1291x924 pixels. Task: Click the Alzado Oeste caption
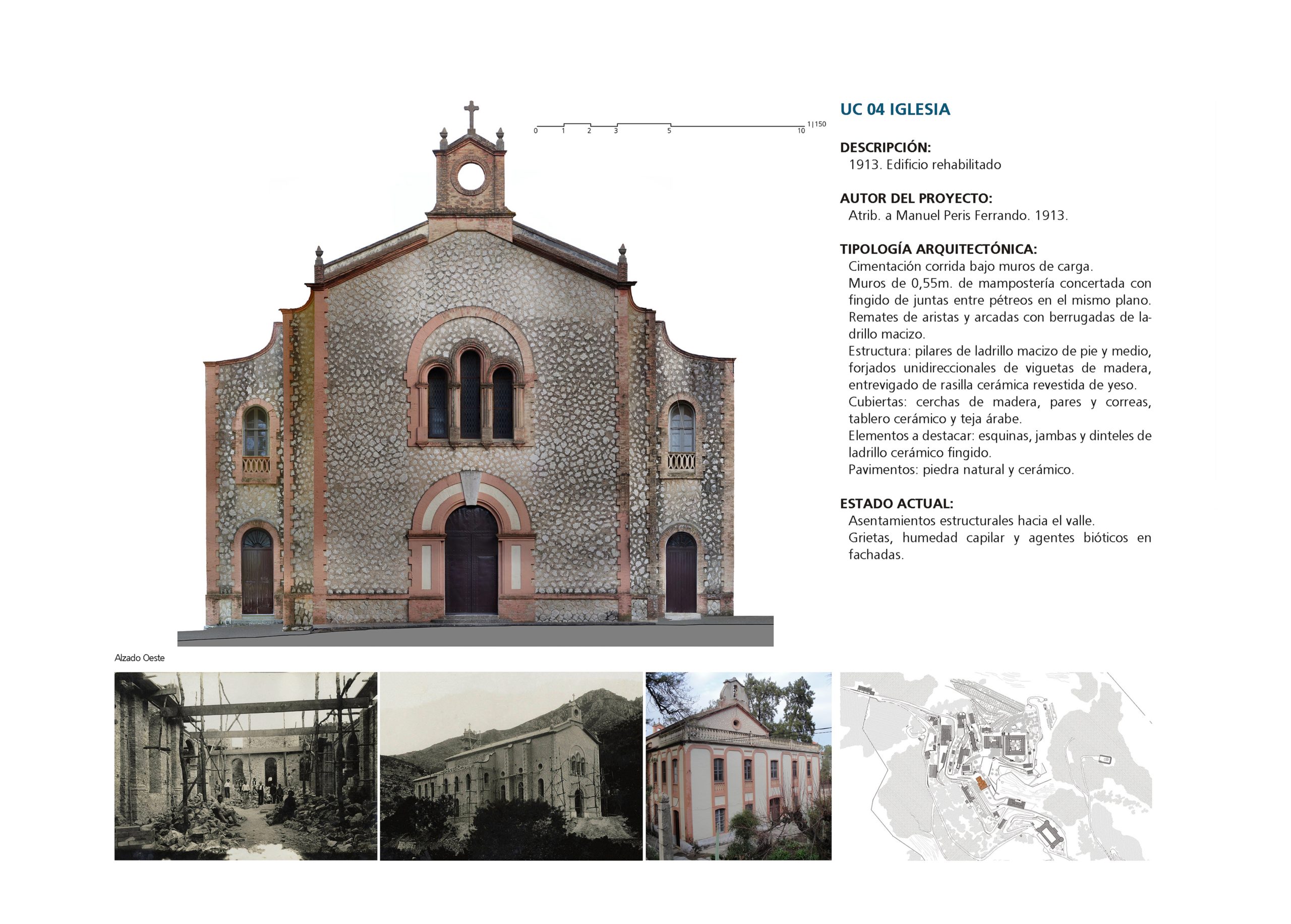(140, 658)
